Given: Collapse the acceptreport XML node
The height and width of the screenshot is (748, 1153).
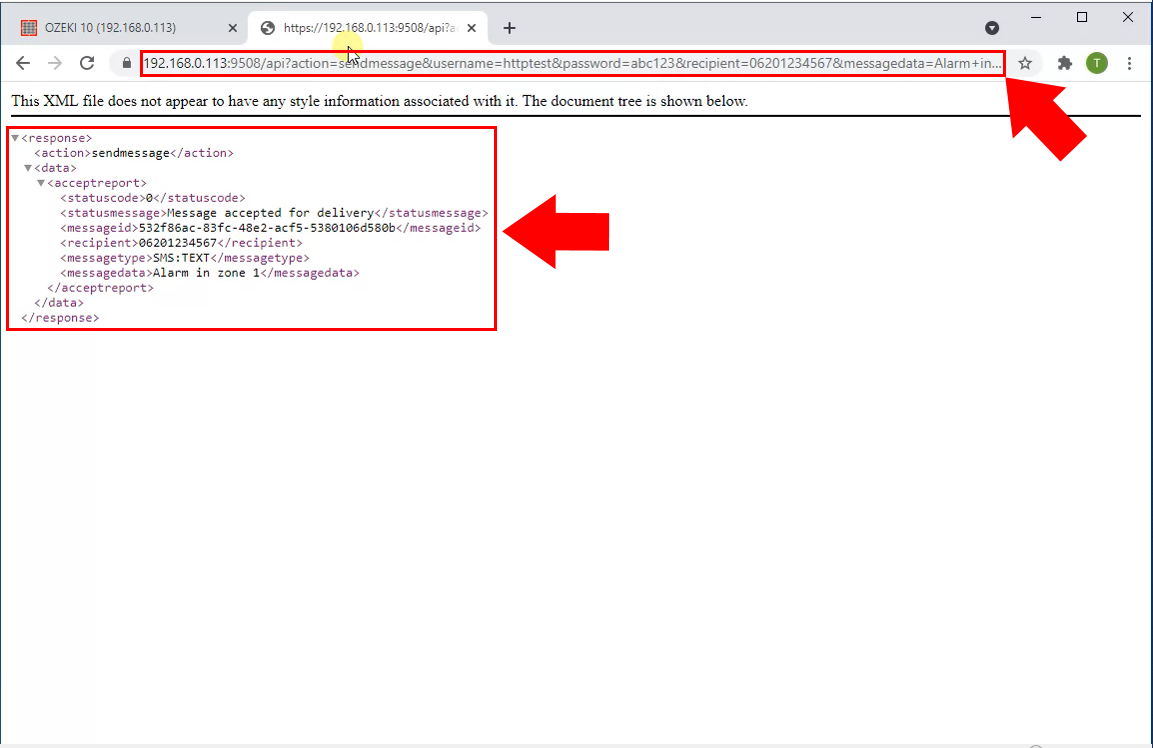Looking at the screenshot, I should pyautogui.click(x=41, y=183).
